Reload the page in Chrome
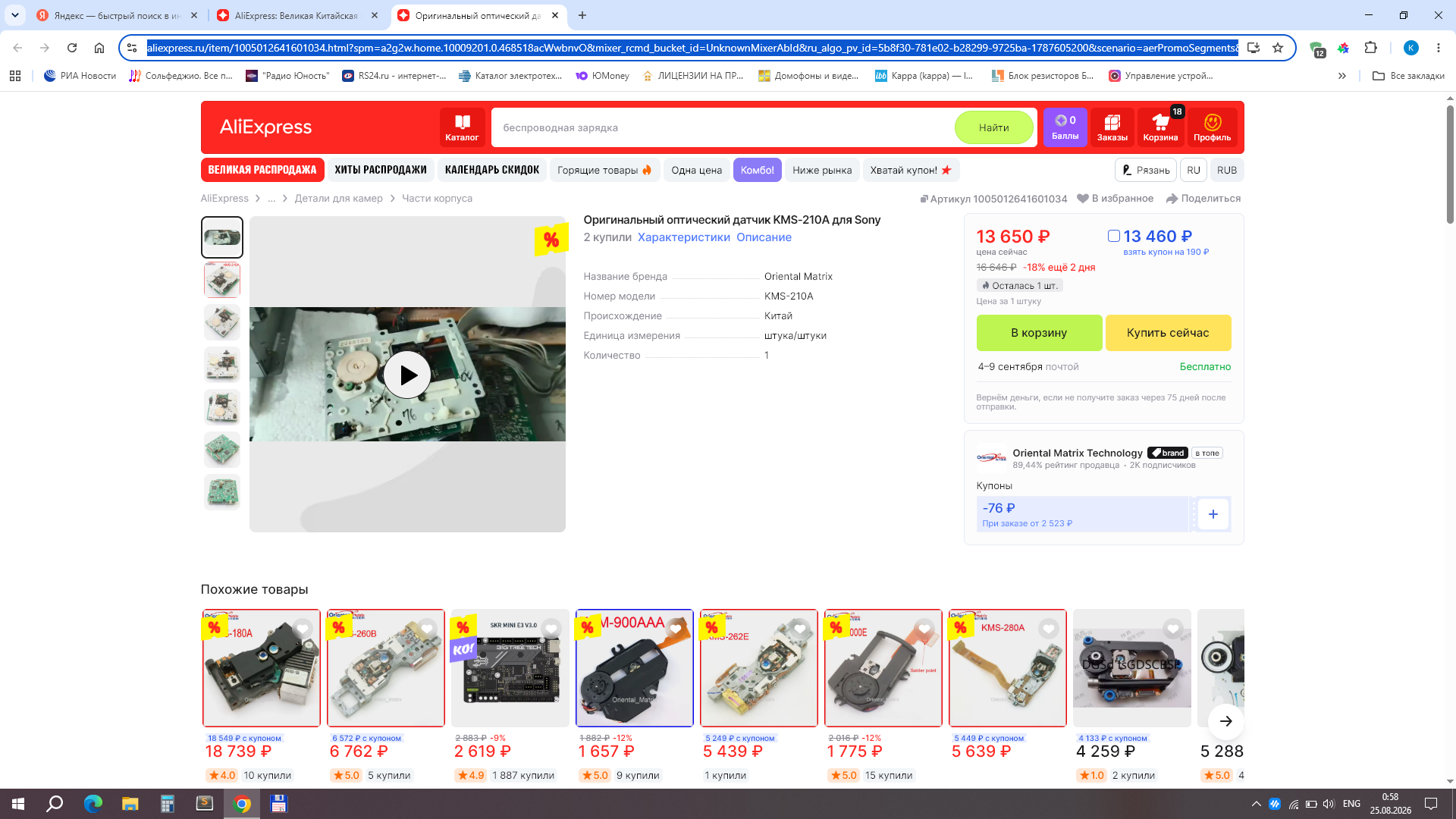This screenshot has height=819, width=1456. [72, 48]
